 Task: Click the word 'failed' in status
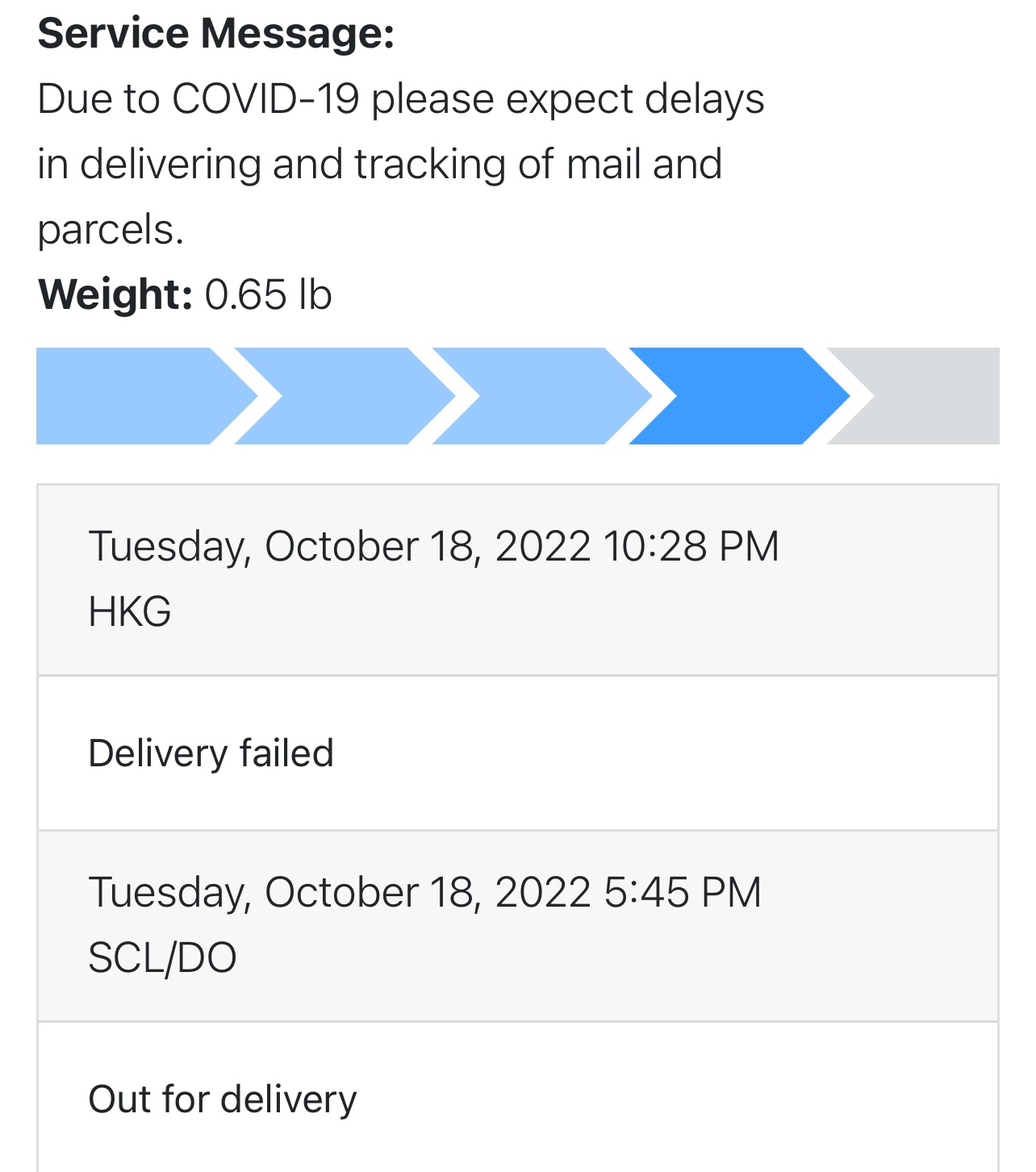click(286, 753)
